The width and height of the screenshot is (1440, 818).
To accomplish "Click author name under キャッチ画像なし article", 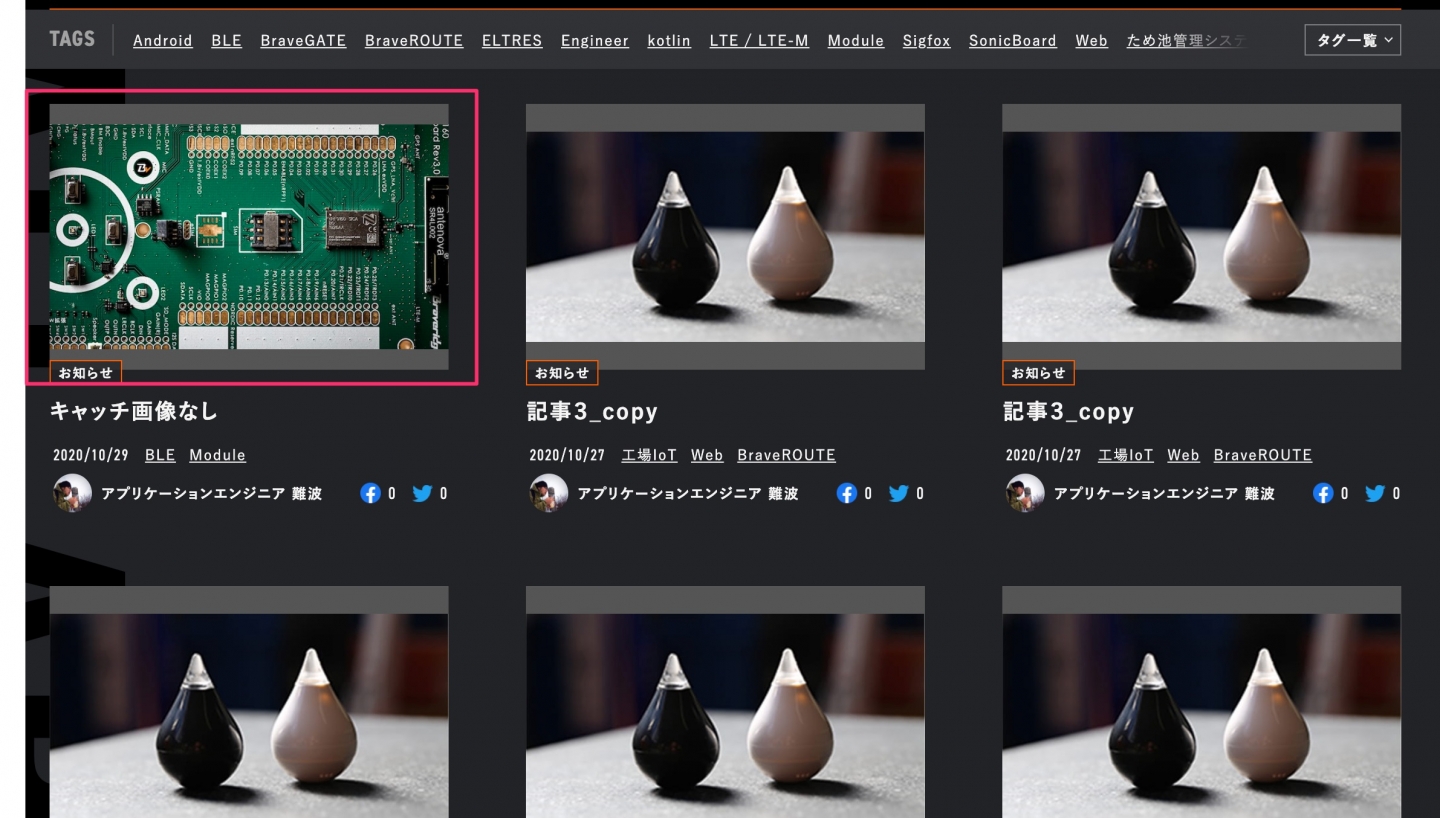I will [x=212, y=493].
